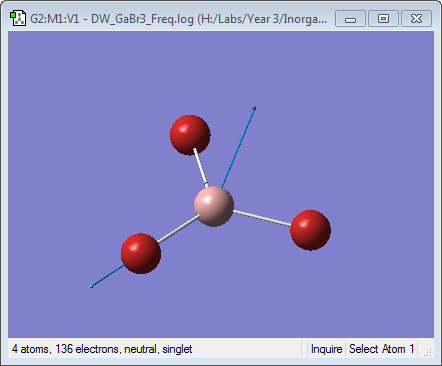Click the bond between gallium and right bromine

point(262,218)
